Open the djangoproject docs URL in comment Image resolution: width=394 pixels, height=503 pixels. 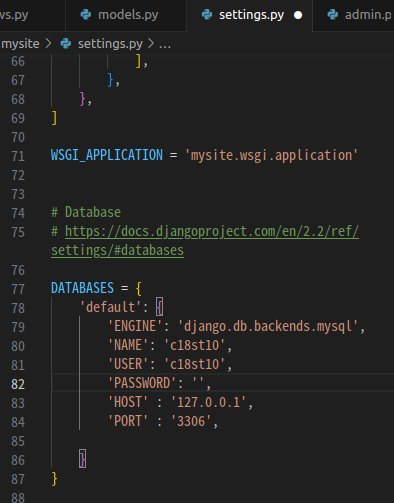(212, 231)
